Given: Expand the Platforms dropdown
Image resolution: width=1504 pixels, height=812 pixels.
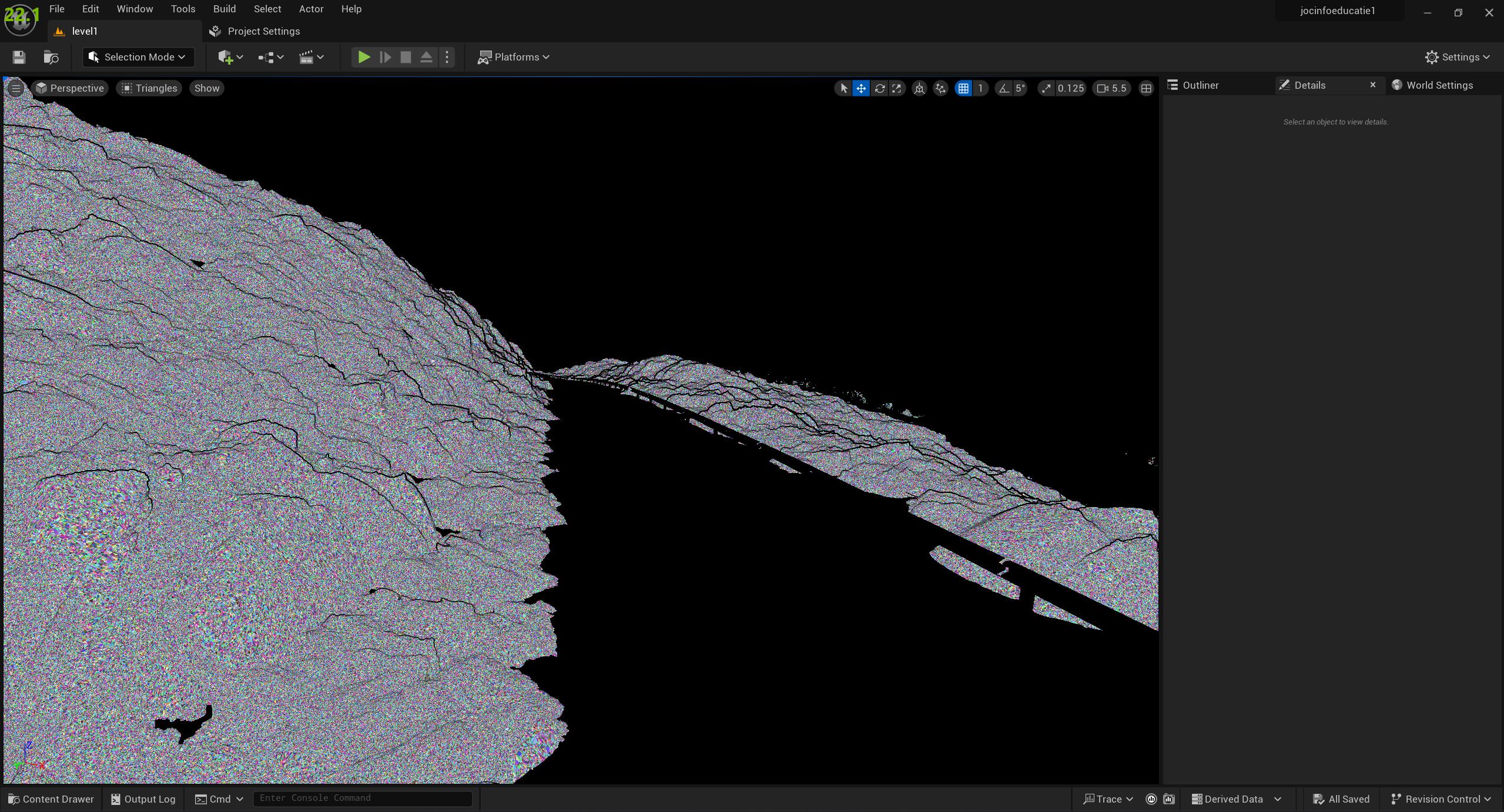Looking at the screenshot, I should 514,57.
